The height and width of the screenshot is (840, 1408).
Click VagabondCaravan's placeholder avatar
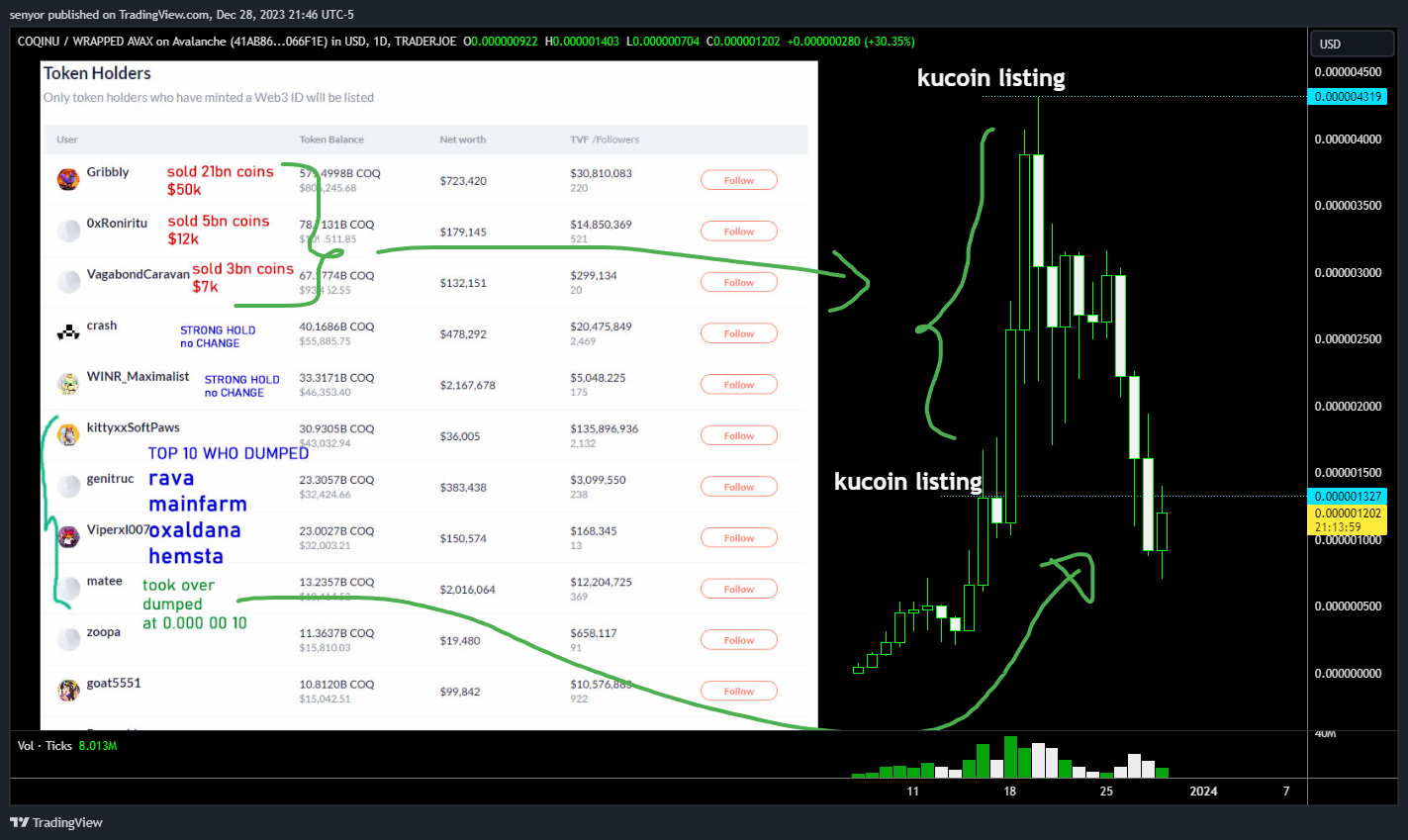[x=68, y=282]
